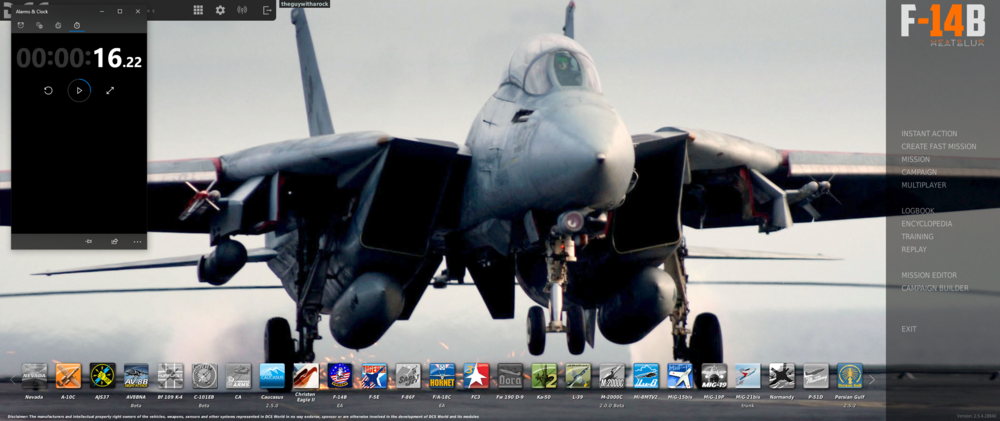This screenshot has width=1000, height=421.
Task: Click the logout arrow icon in top bar
Action: pyautogui.click(x=267, y=10)
